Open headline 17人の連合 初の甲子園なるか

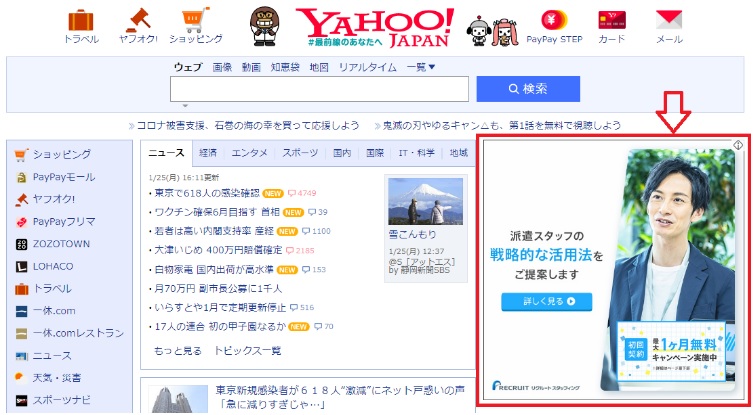pos(220,326)
